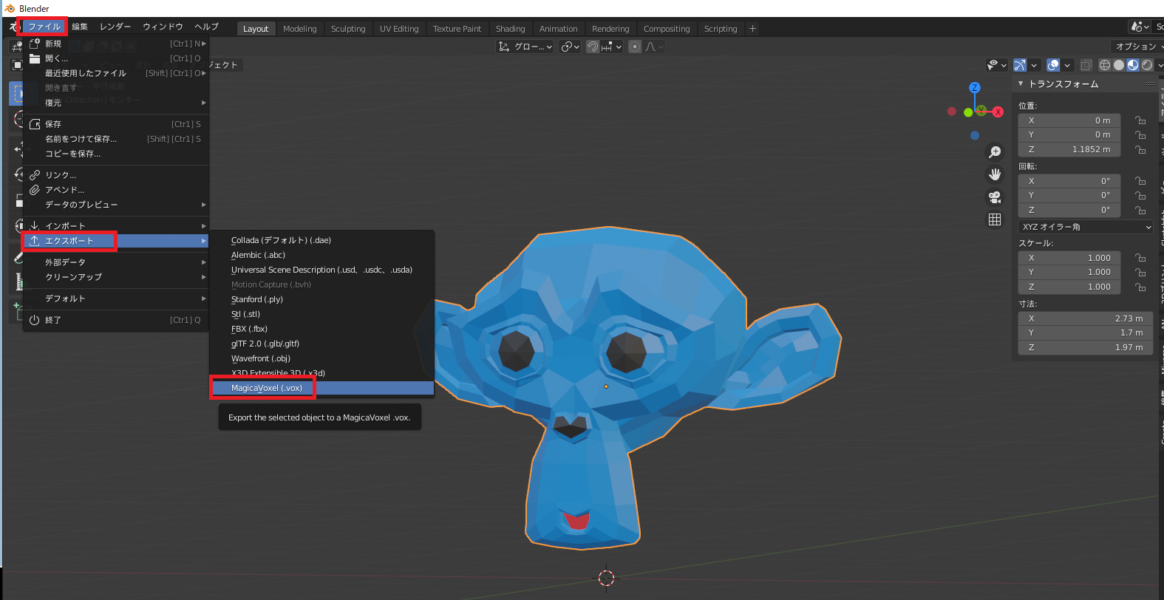This screenshot has height=600, width=1164.
Task: Toggle the viewport gizmos button
Action: click(x=1020, y=65)
